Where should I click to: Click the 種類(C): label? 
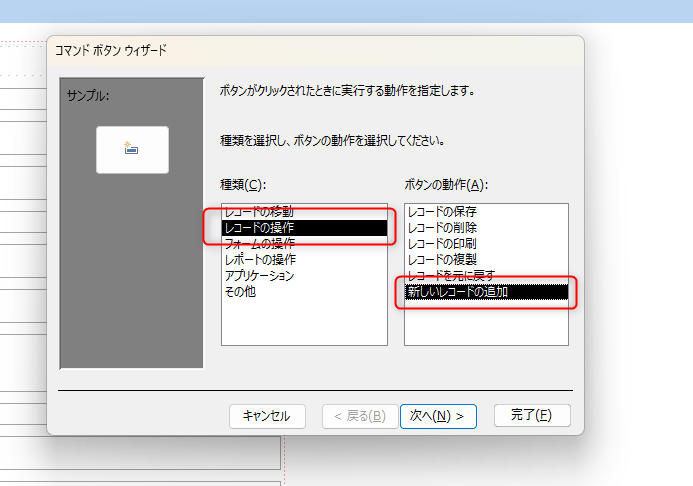(x=243, y=185)
